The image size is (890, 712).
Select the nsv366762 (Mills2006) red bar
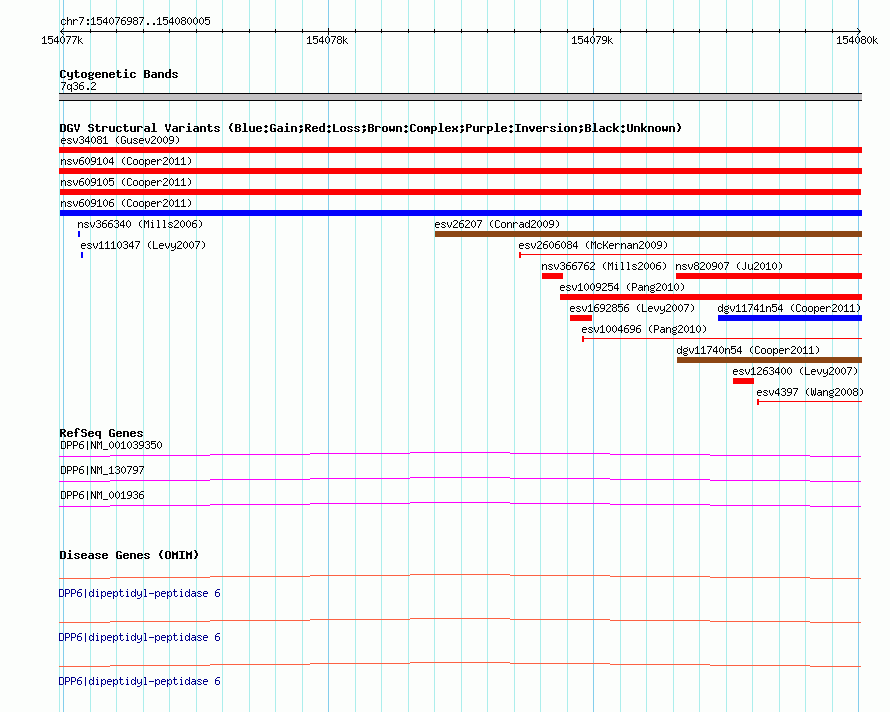(x=552, y=276)
